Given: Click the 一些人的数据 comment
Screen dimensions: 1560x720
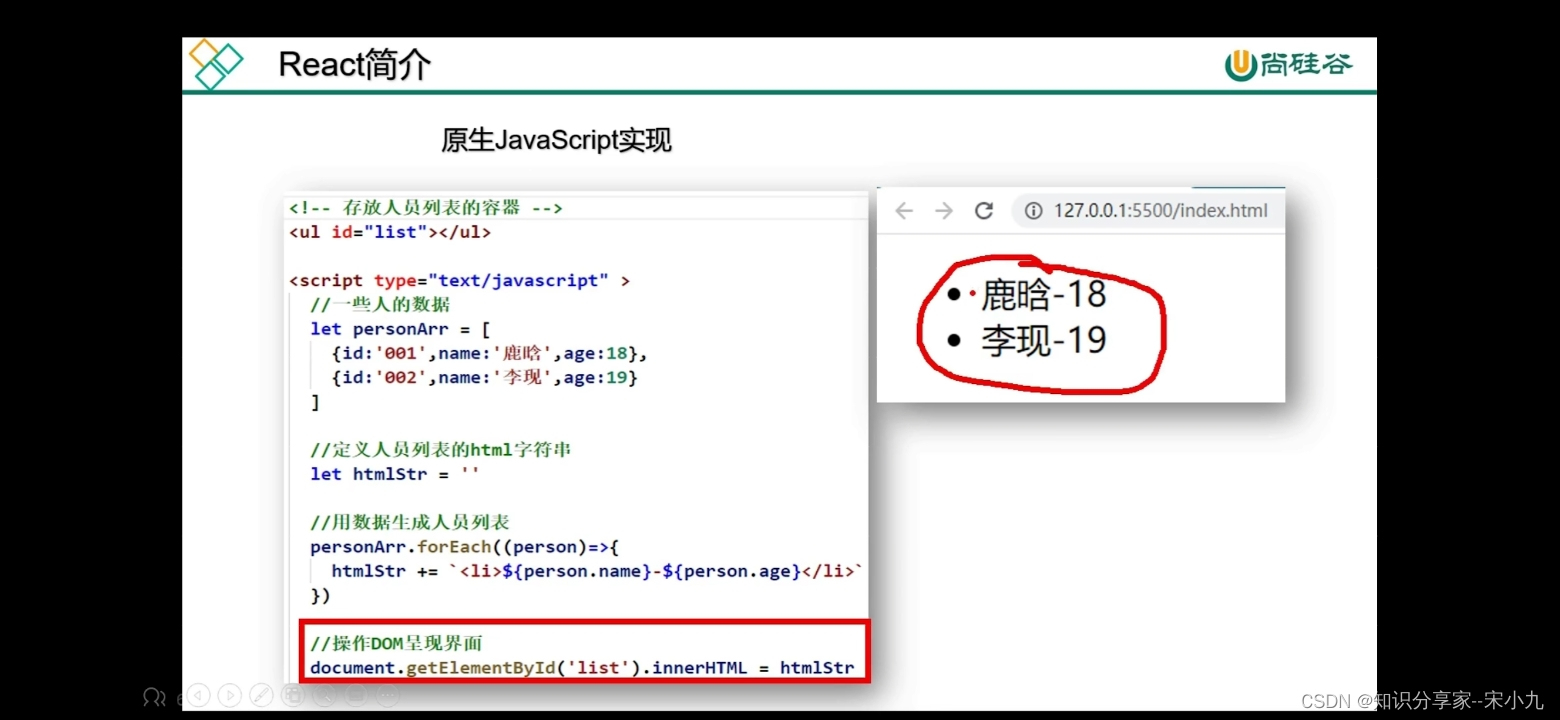Looking at the screenshot, I should coord(380,305).
